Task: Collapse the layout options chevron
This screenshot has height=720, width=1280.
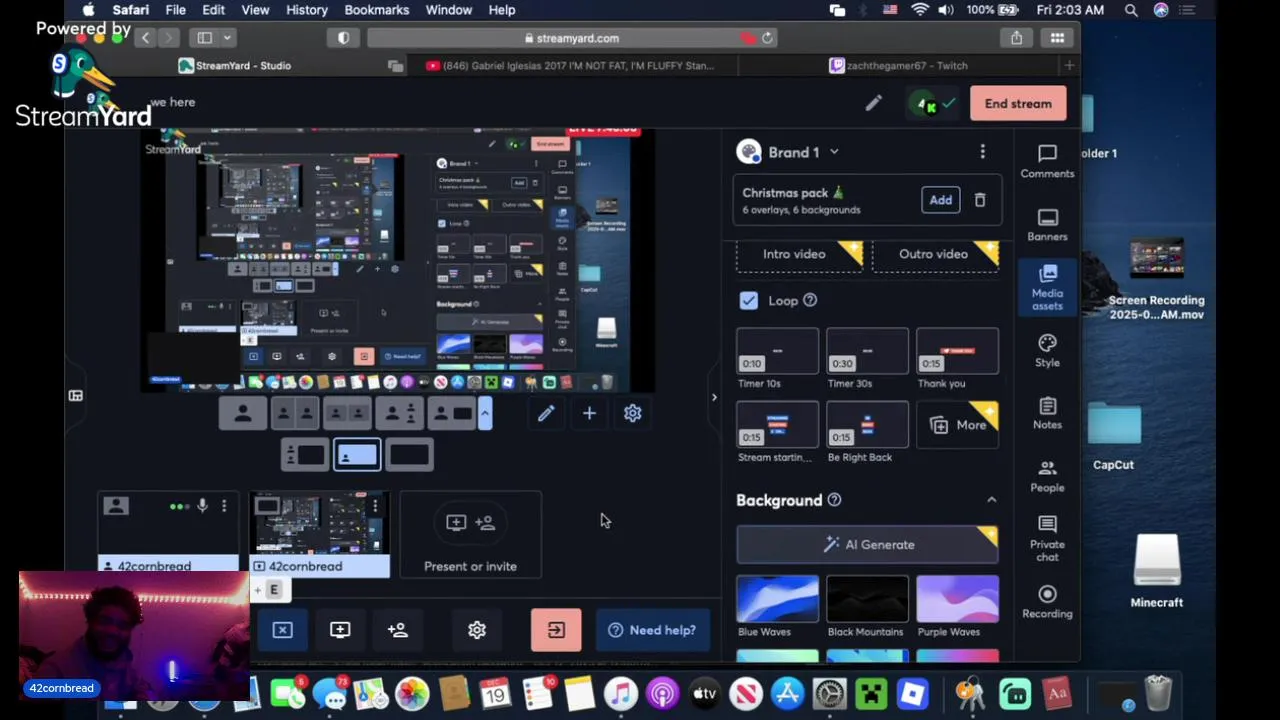Action: pos(485,413)
